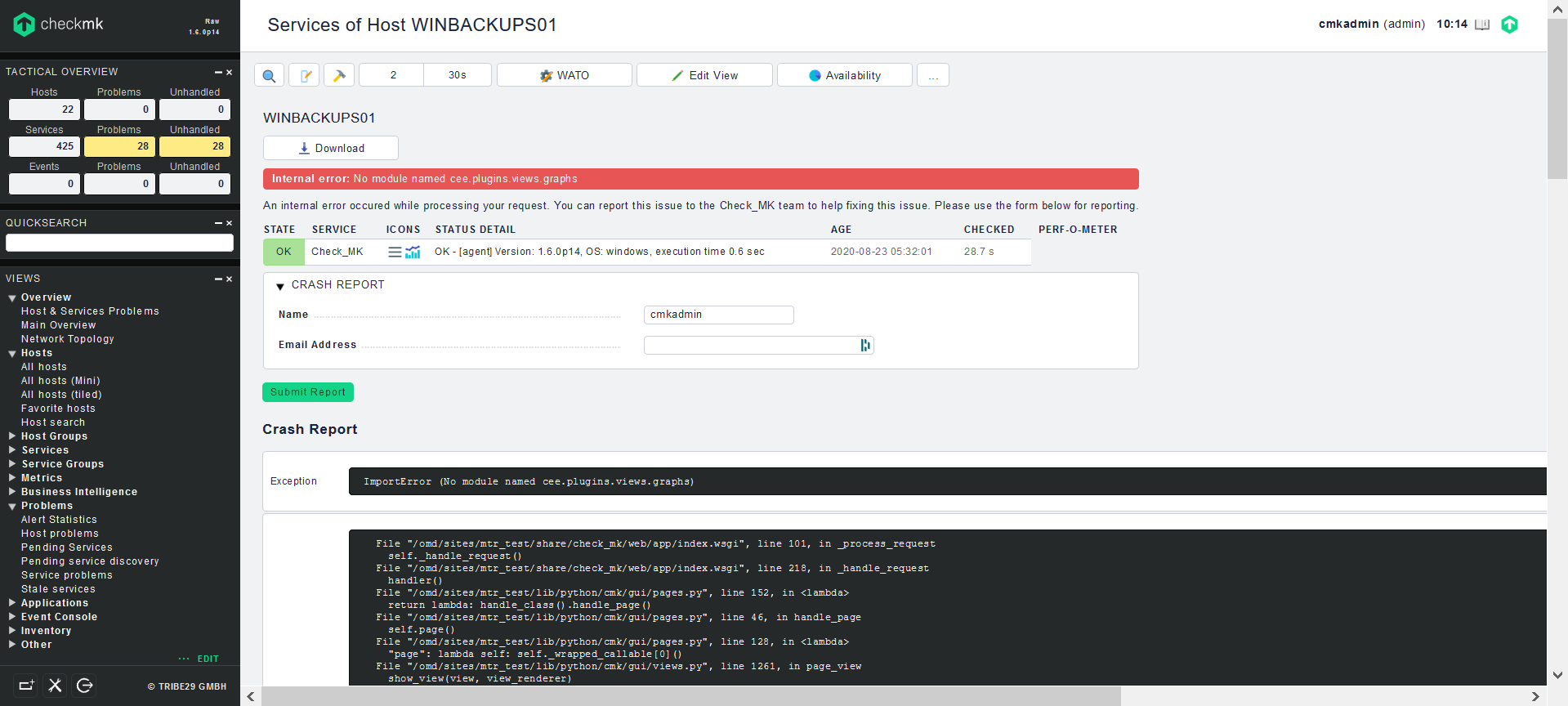Click the horizontal scrollbar right arrow
The height and width of the screenshot is (706, 1568).
click(x=1535, y=696)
